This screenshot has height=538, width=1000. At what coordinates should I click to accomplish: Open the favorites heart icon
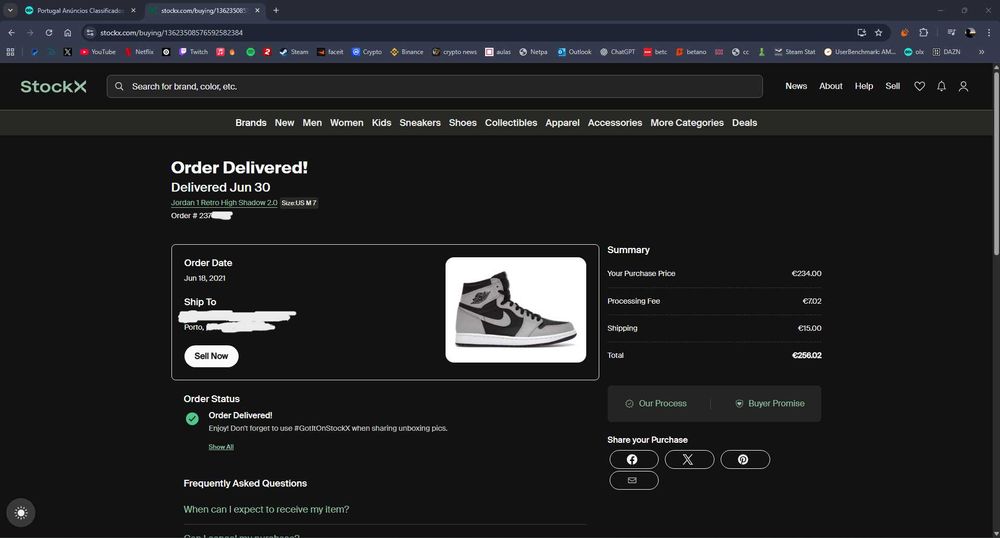click(919, 86)
